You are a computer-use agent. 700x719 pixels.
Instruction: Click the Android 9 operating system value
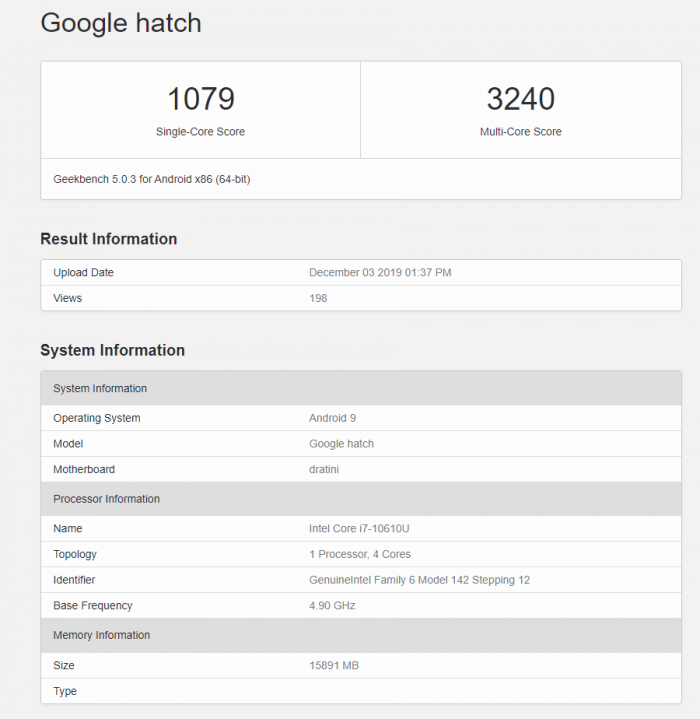click(334, 418)
